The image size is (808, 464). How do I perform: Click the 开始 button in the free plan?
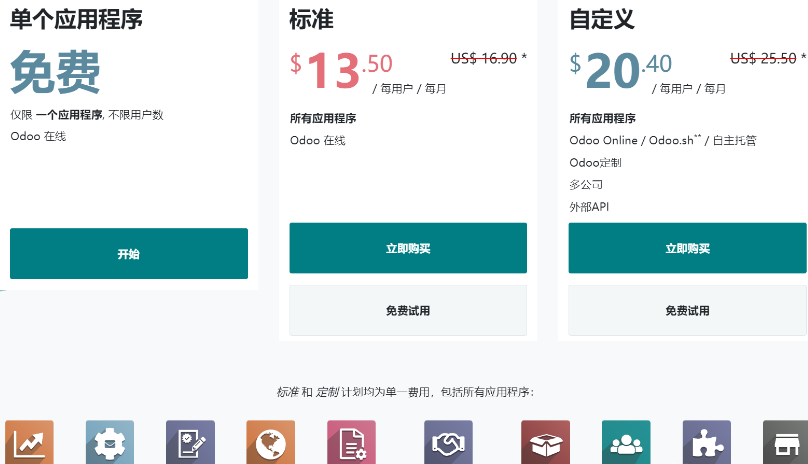pyautogui.click(x=129, y=254)
